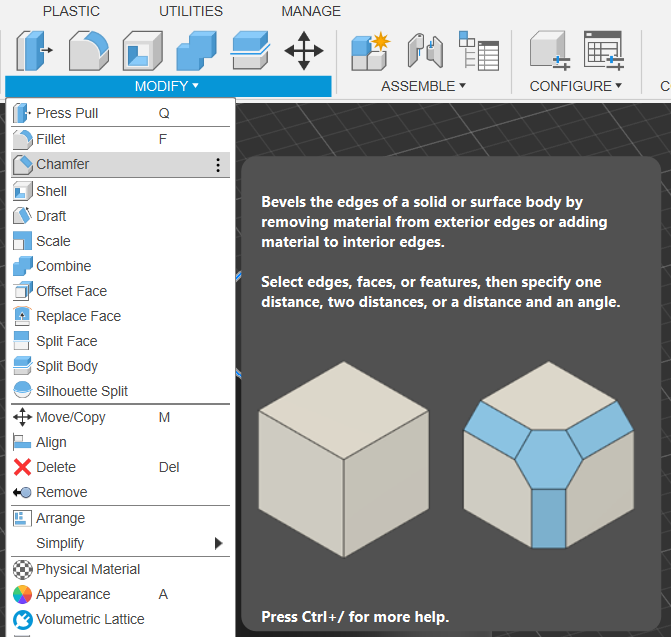Image resolution: width=671 pixels, height=637 pixels.
Task: Choose Split Body from Modify menu
Action: click(x=67, y=366)
